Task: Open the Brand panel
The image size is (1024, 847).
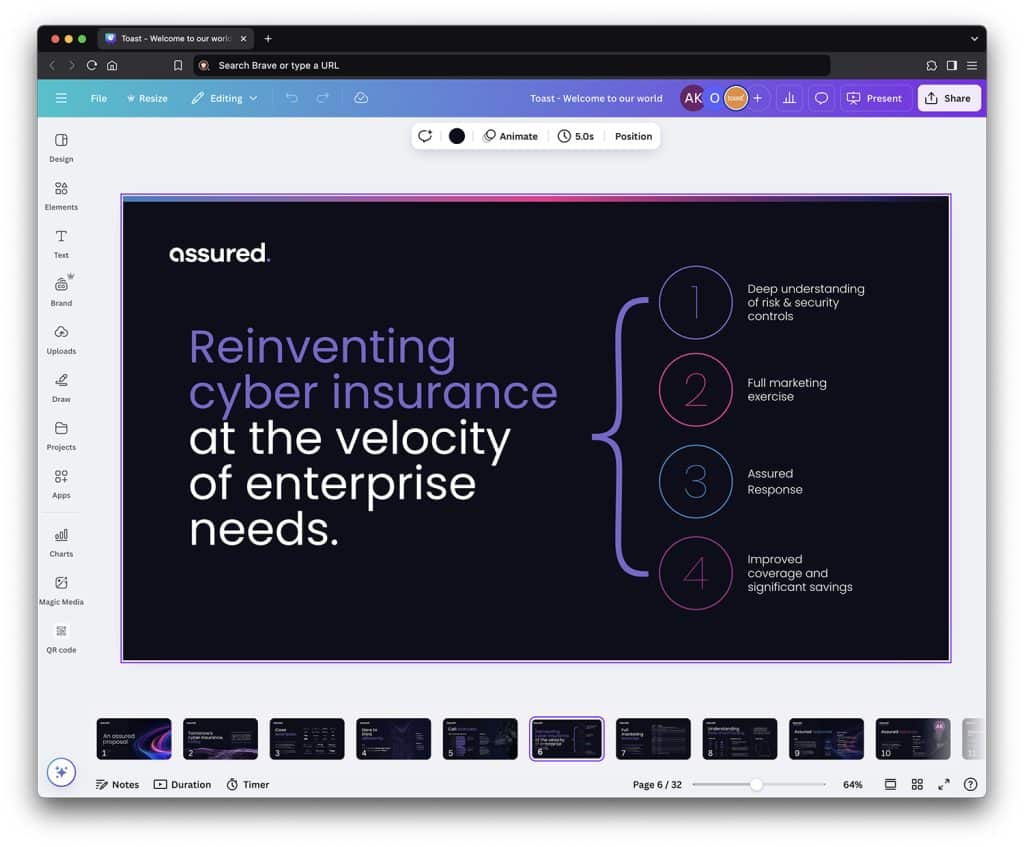Action: click(61, 291)
